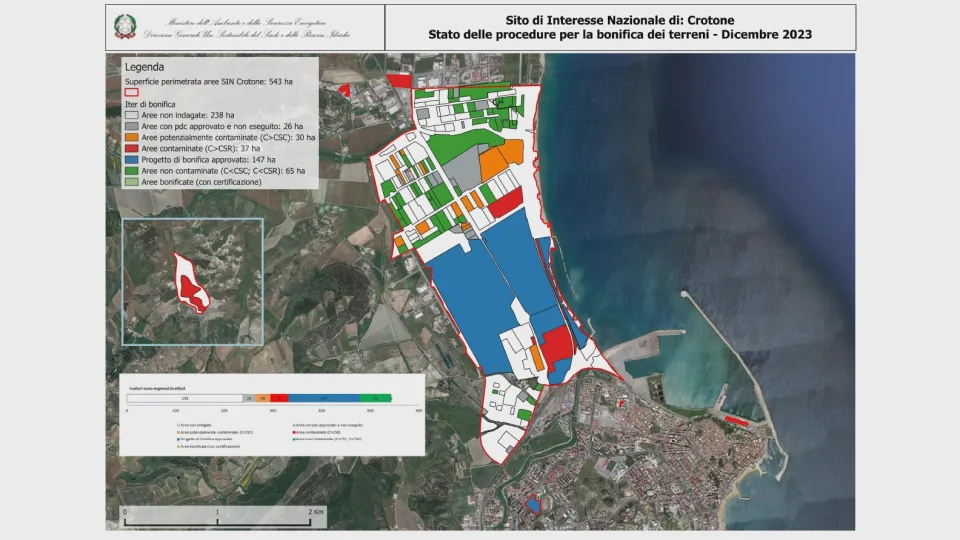Click 'Aree con pdc approvato e non eseguito: 26 ha'
960x540 pixels.
(x=222, y=126)
